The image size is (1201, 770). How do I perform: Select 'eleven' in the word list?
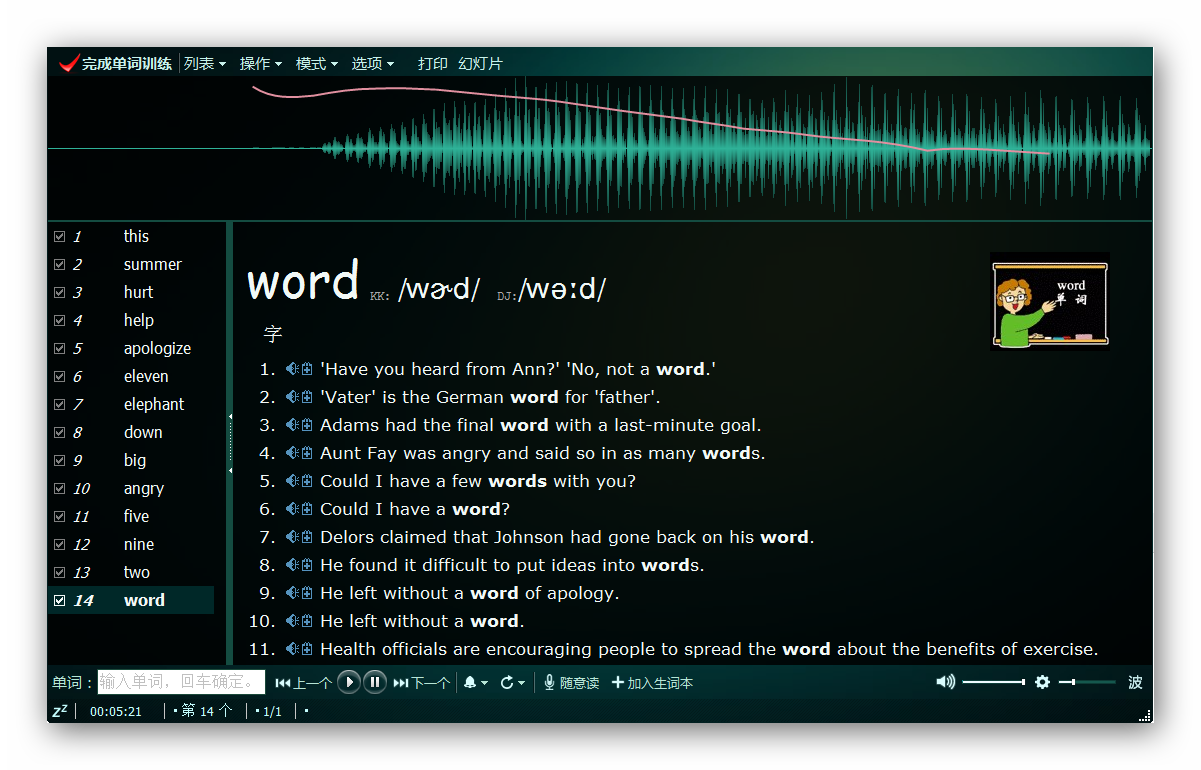click(146, 377)
